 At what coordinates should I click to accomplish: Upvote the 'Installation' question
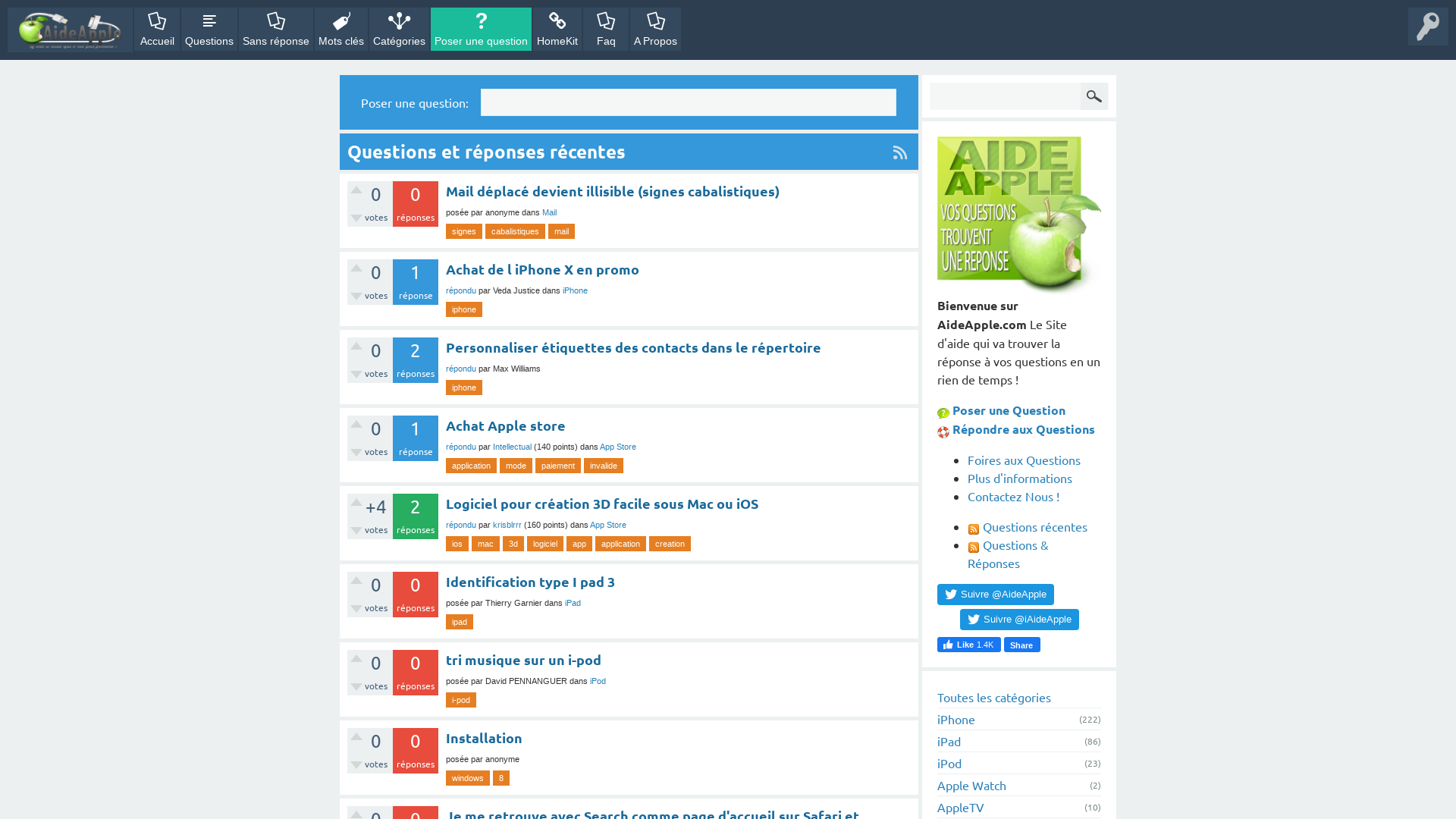pyautogui.click(x=356, y=737)
